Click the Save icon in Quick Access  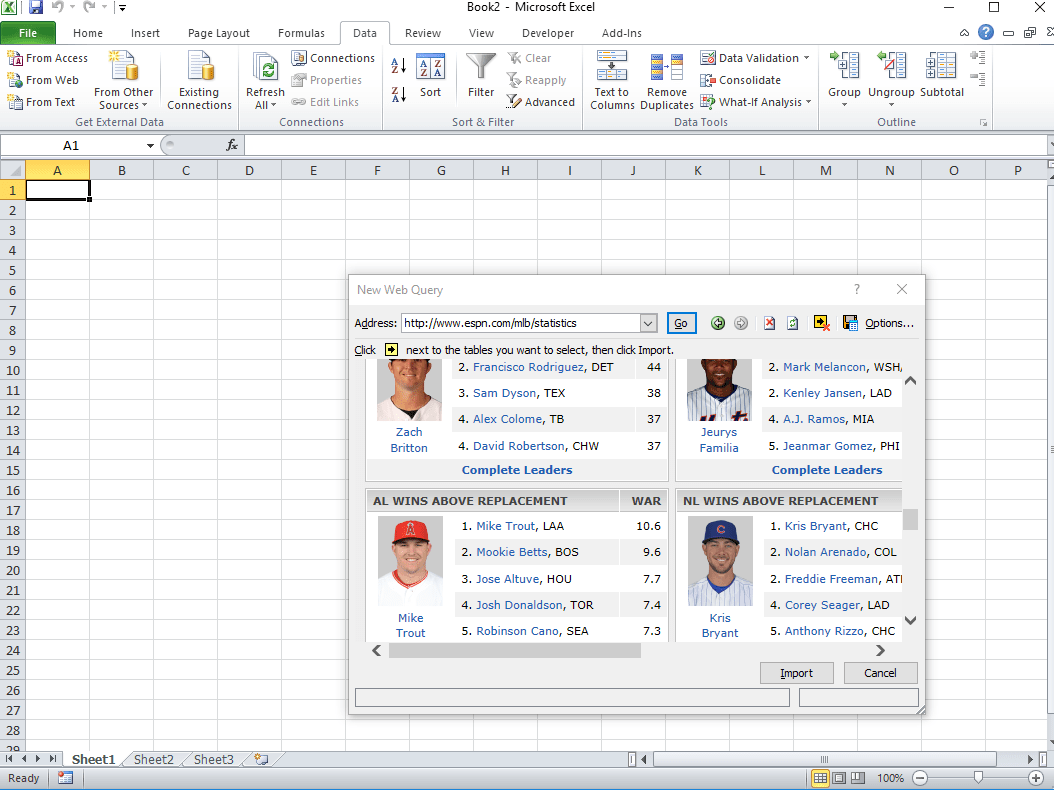(x=36, y=7)
